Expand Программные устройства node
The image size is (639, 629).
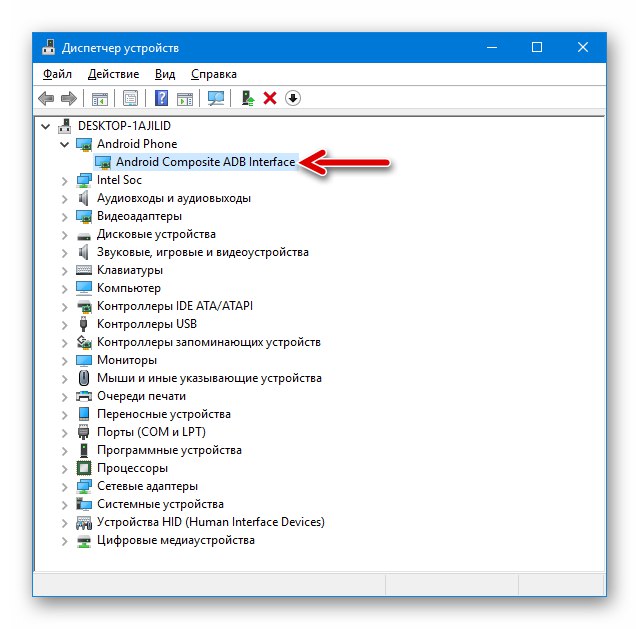[64, 451]
